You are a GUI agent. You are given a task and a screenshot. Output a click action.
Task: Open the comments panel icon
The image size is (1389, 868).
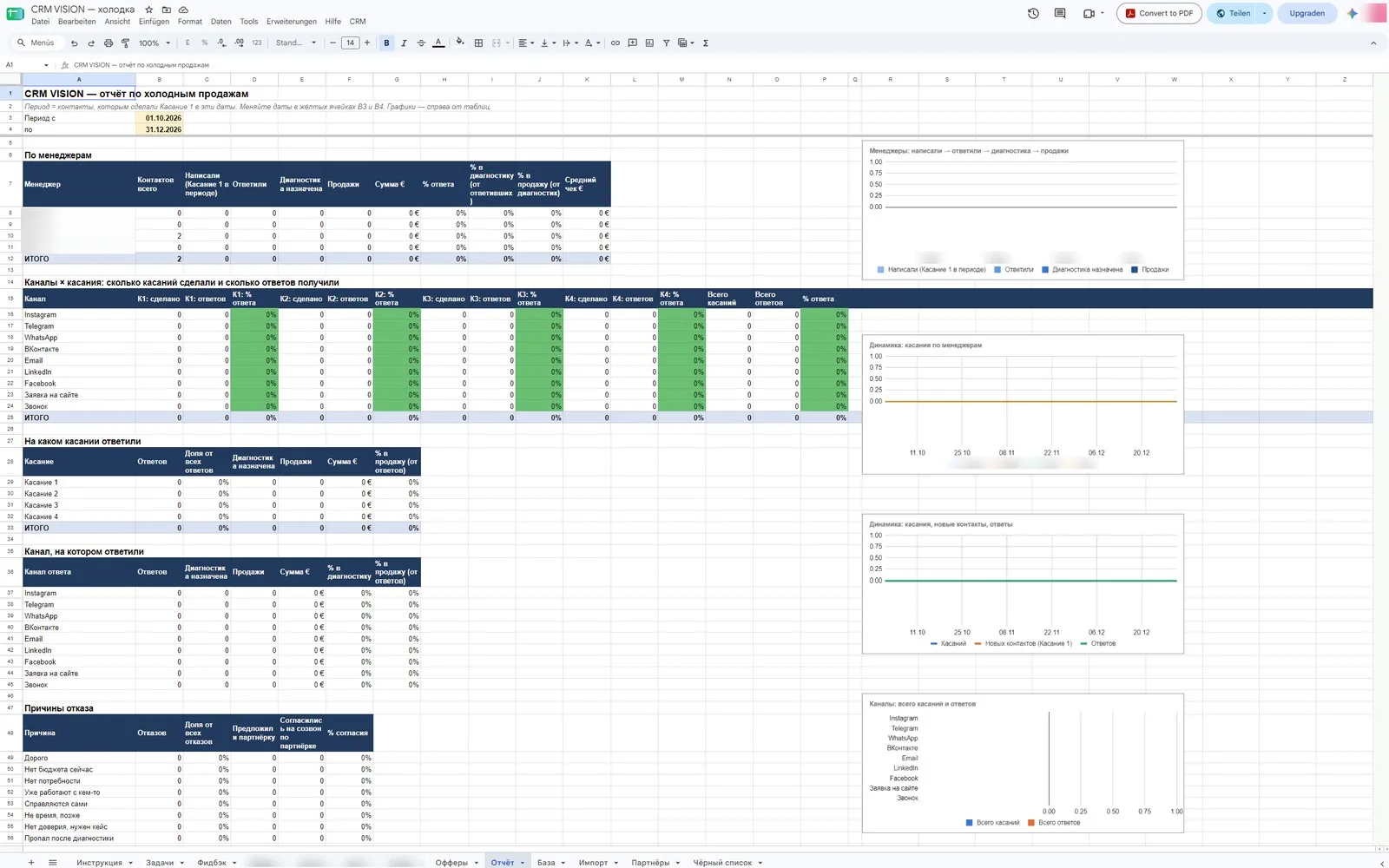tap(1060, 13)
